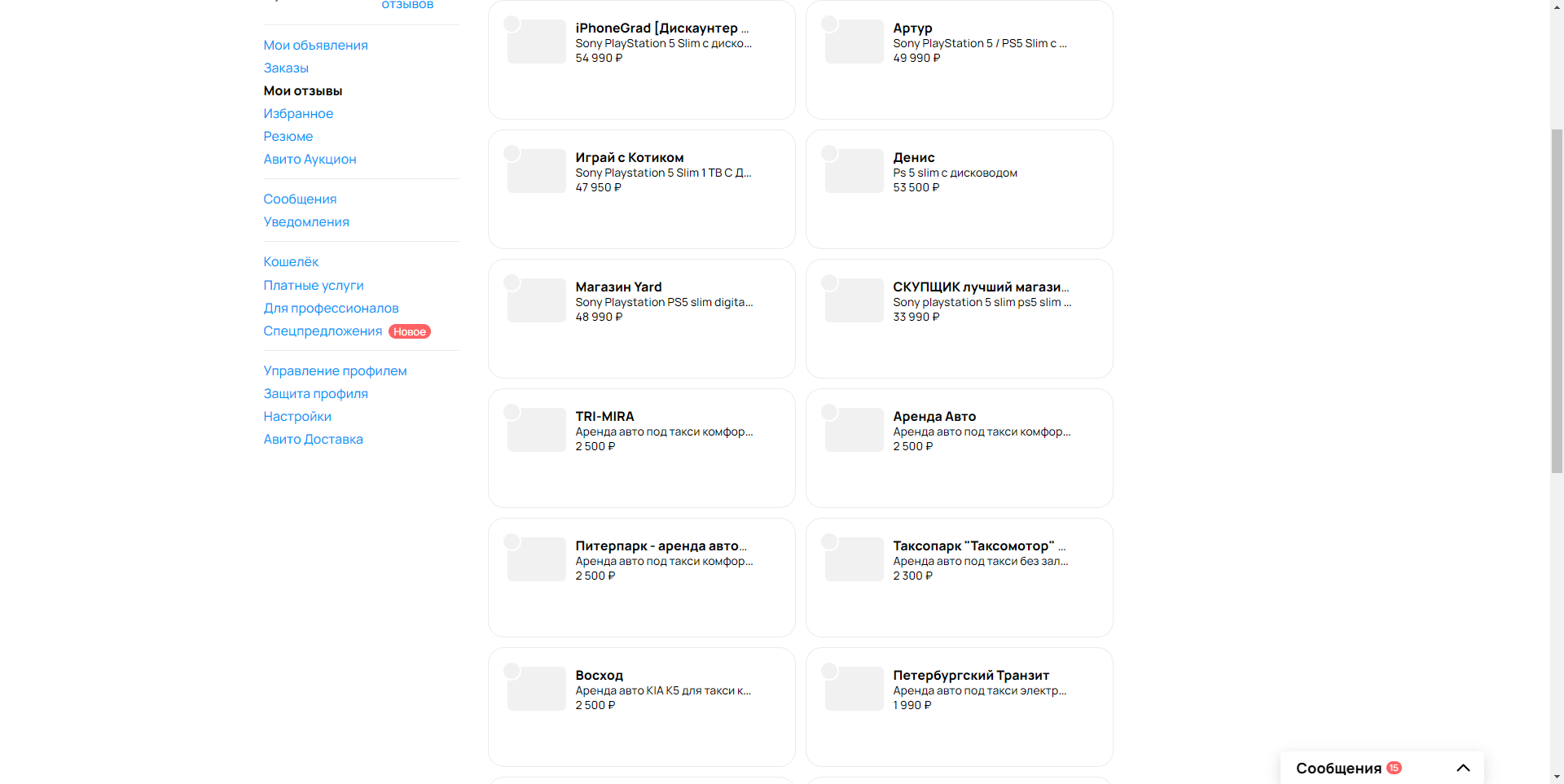Open listing Аренда авто под такси без зал...
The width and height of the screenshot is (1564, 784).
click(x=981, y=562)
